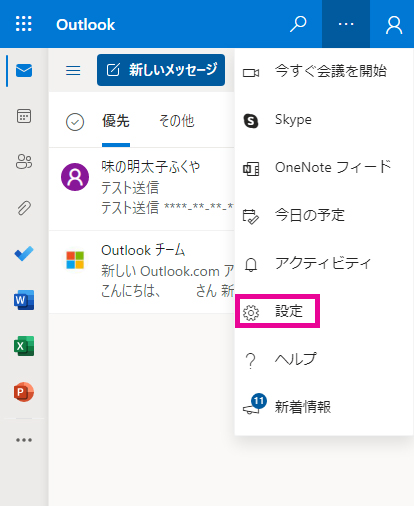Click the 新しいメッセージ button
This screenshot has width=414, height=506.
point(161,70)
